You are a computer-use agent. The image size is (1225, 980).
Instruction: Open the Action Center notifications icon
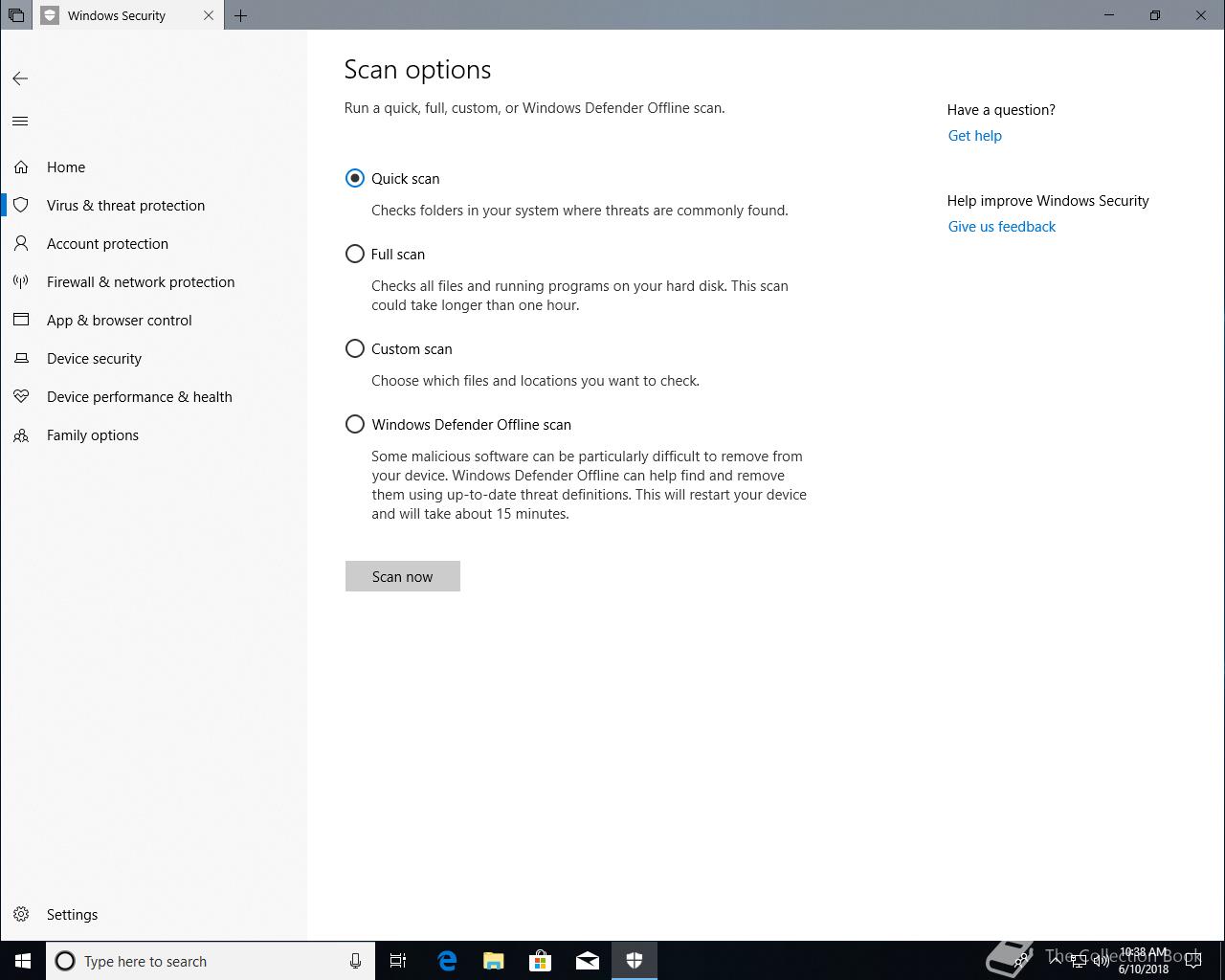(x=1193, y=961)
